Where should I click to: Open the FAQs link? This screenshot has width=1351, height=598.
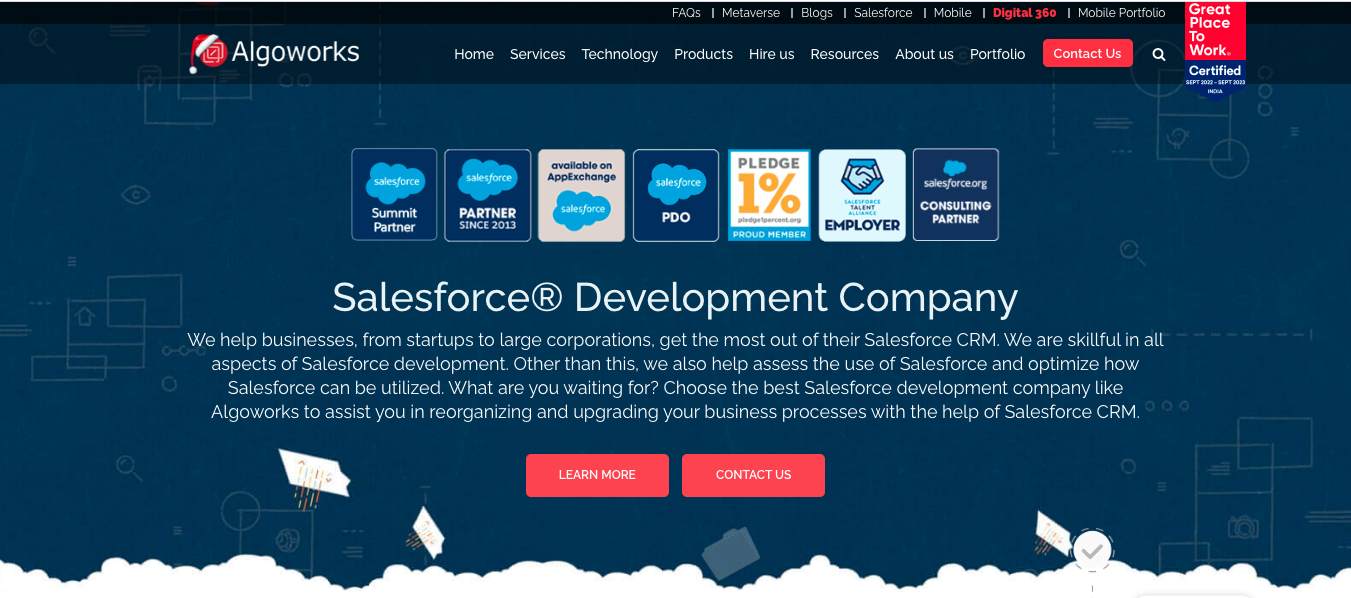coord(686,13)
